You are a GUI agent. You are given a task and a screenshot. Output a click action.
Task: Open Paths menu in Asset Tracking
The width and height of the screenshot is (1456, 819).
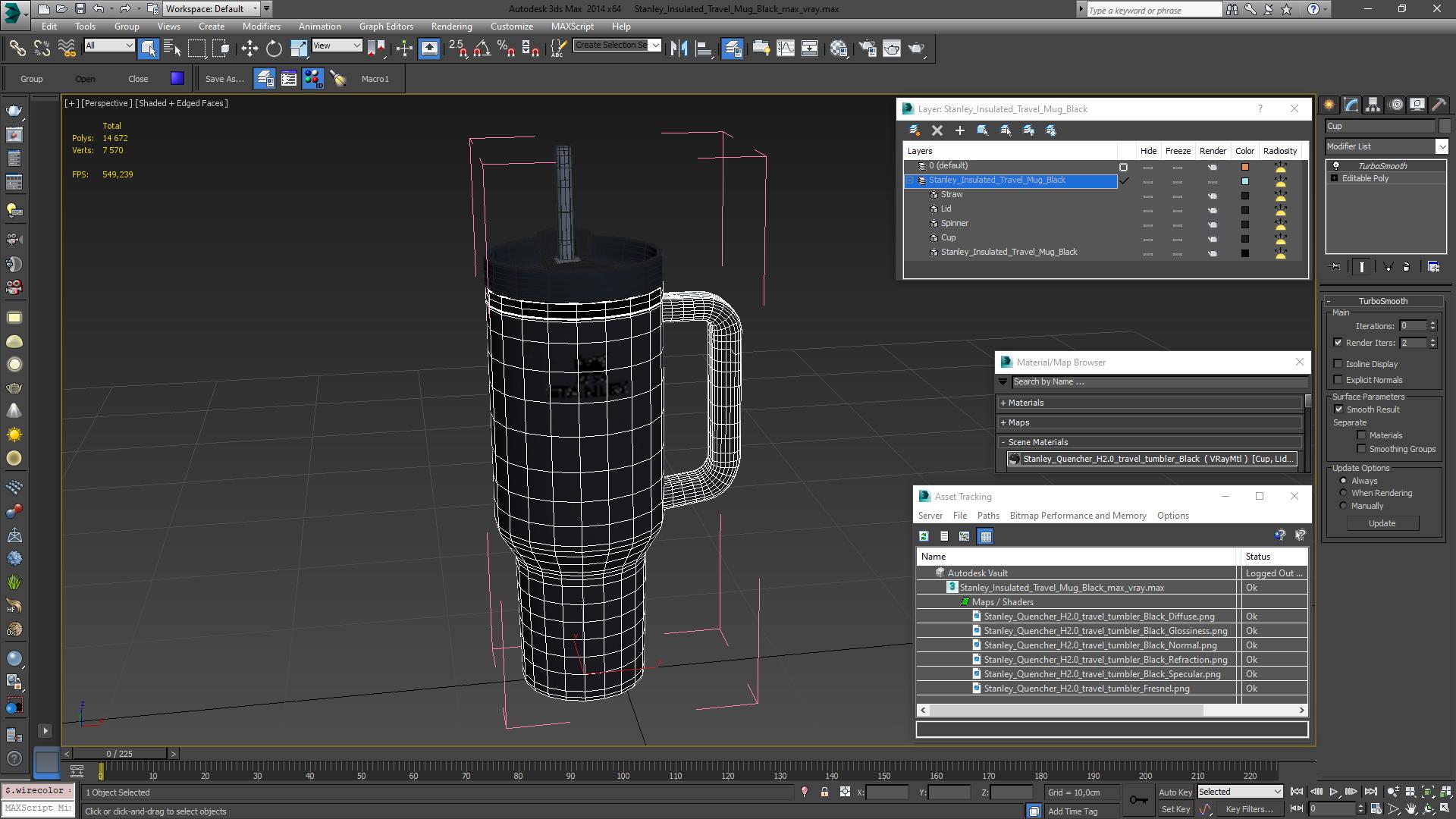(988, 516)
